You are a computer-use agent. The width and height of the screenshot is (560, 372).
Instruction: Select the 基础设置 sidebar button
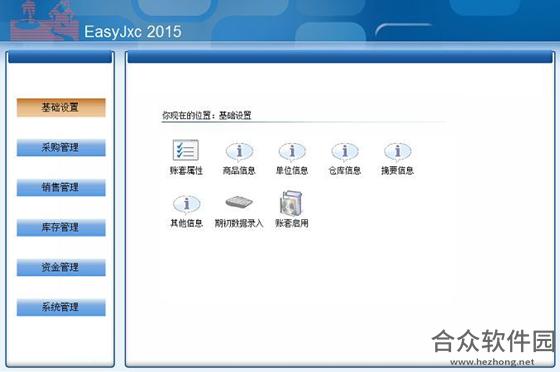tap(61, 107)
